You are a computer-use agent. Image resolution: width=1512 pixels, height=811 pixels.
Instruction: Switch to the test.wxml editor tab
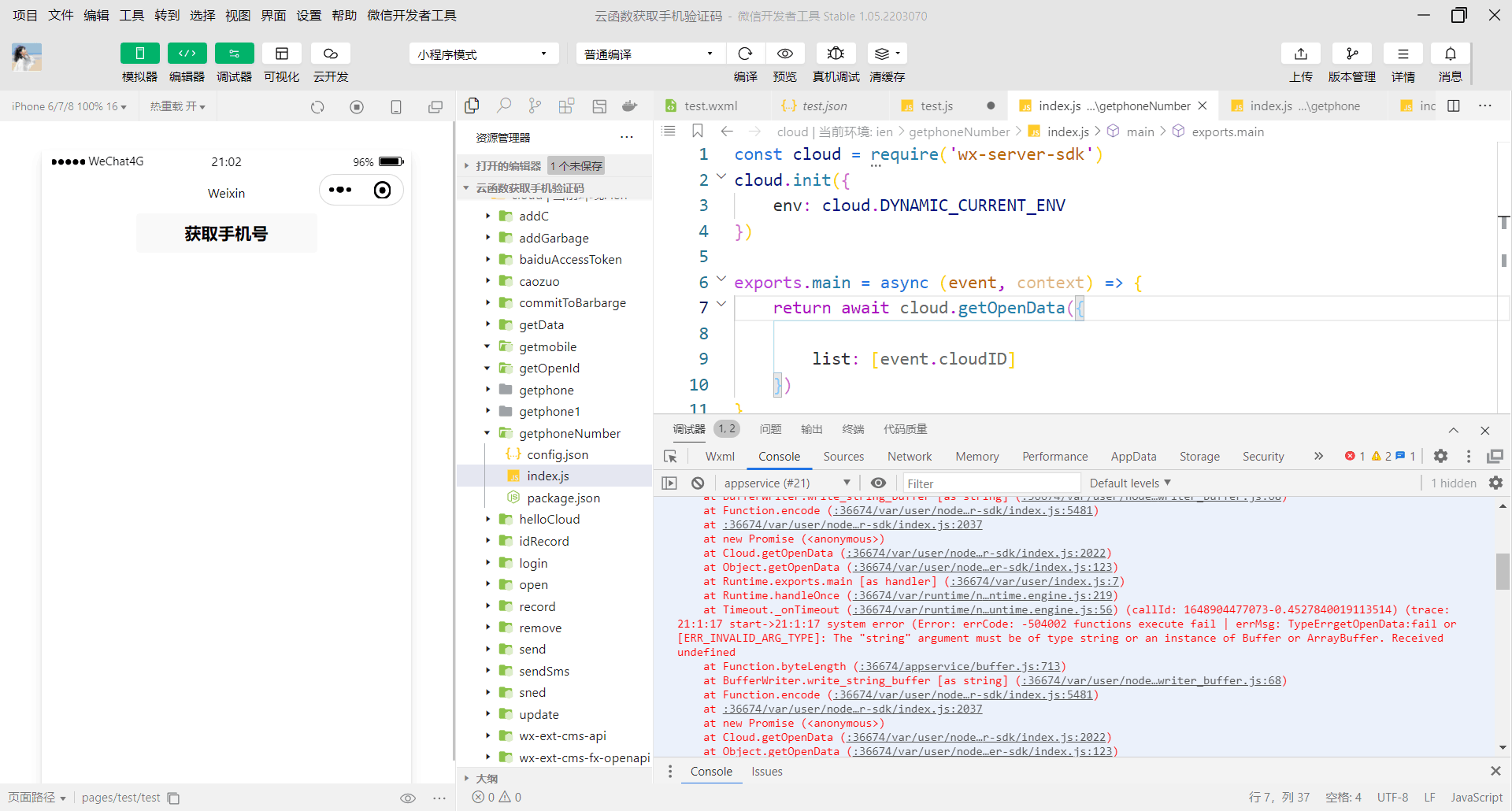712,106
